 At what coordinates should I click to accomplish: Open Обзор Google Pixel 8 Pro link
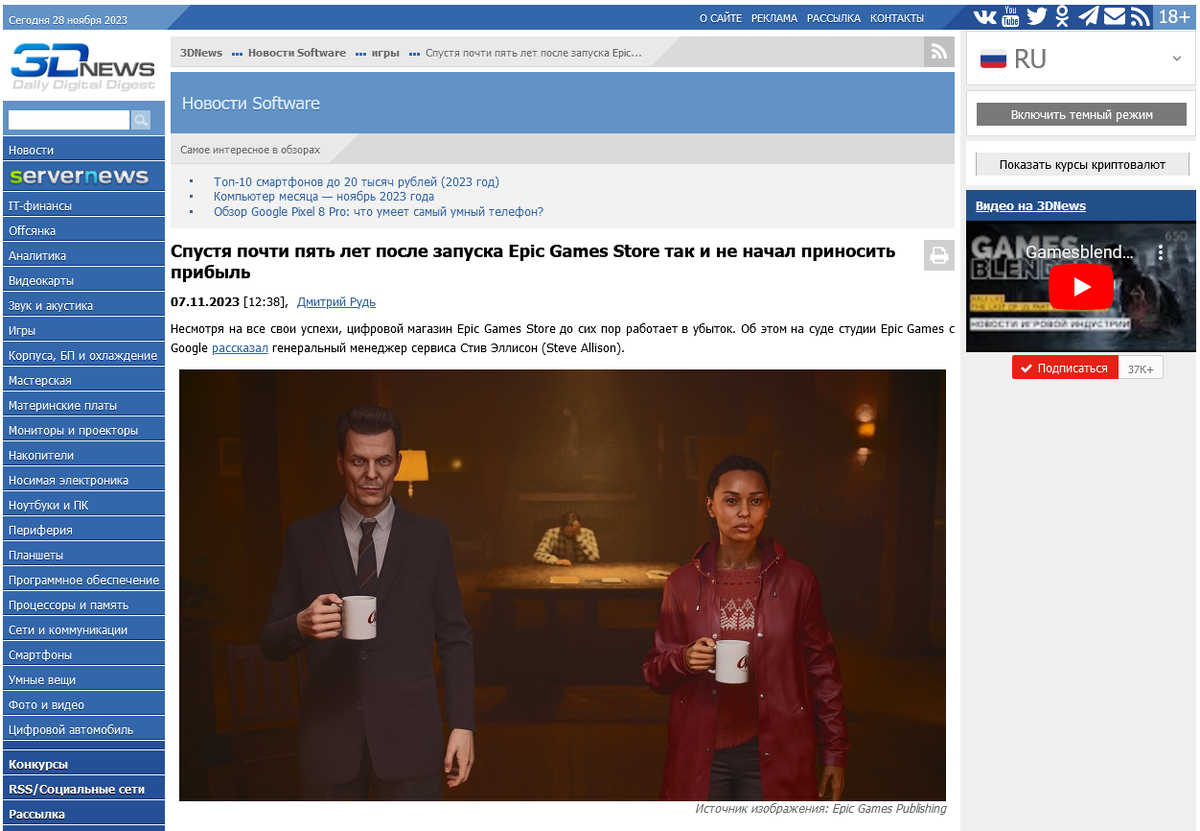(379, 212)
